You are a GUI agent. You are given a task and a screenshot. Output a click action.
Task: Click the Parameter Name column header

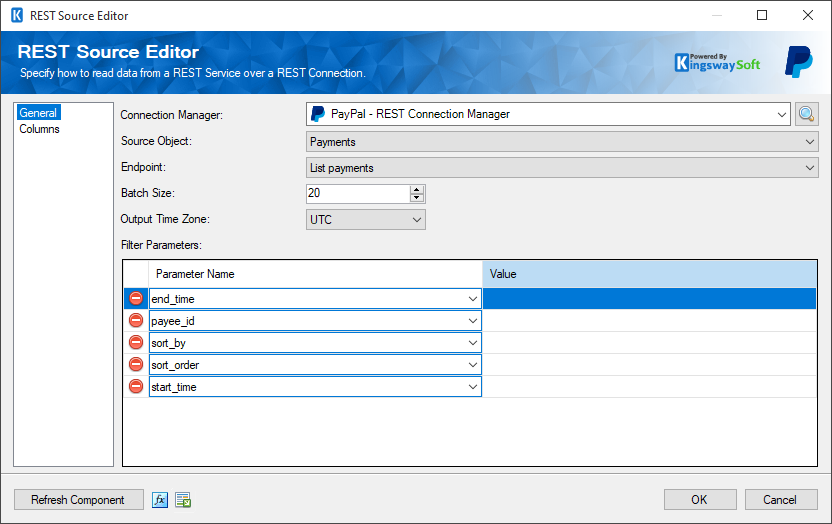click(x=315, y=274)
